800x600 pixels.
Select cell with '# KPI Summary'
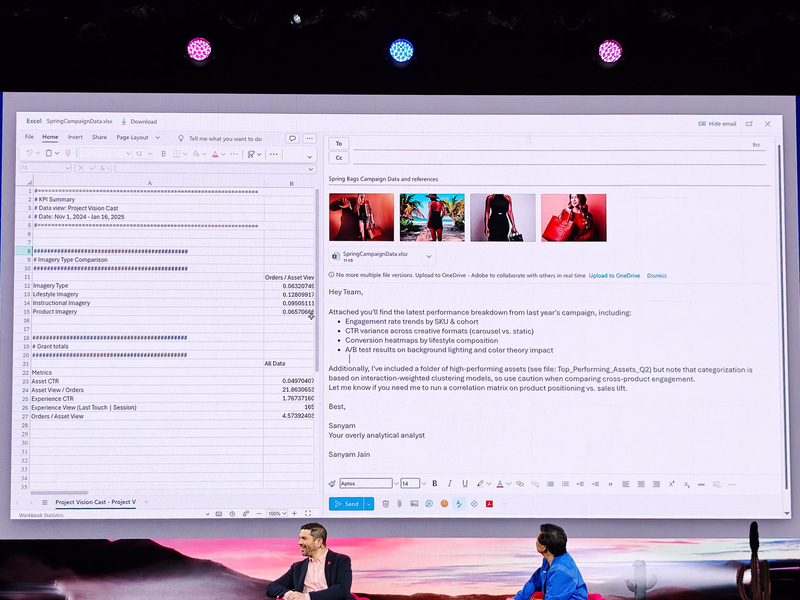point(148,199)
